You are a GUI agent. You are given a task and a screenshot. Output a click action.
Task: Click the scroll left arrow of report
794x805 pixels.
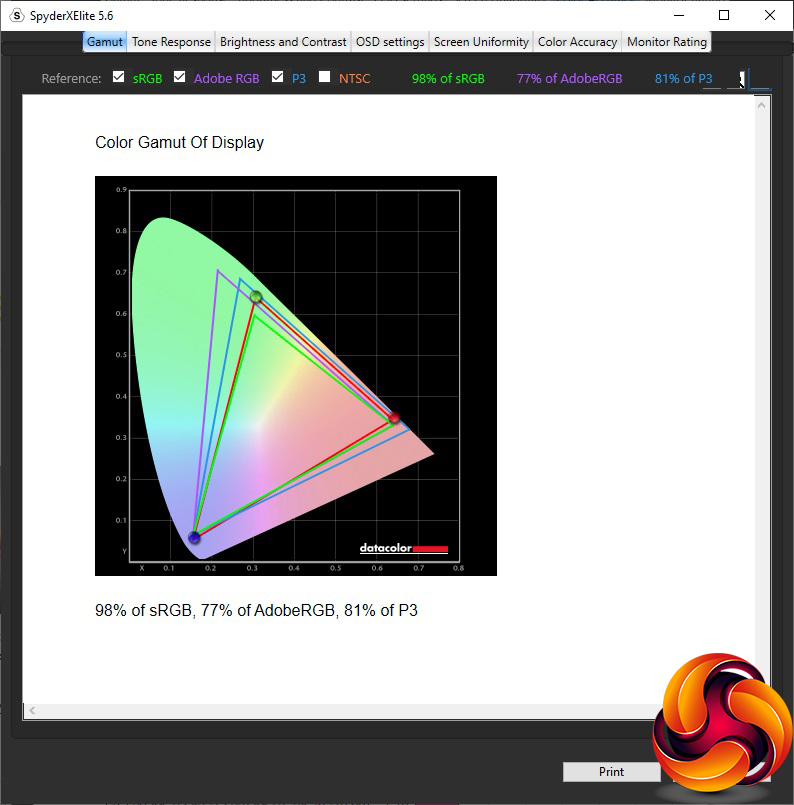(32, 711)
